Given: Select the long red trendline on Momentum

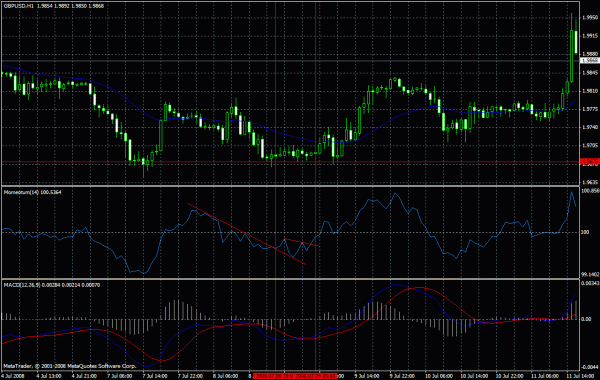Looking at the screenshot, I should pyautogui.click(x=246, y=234).
